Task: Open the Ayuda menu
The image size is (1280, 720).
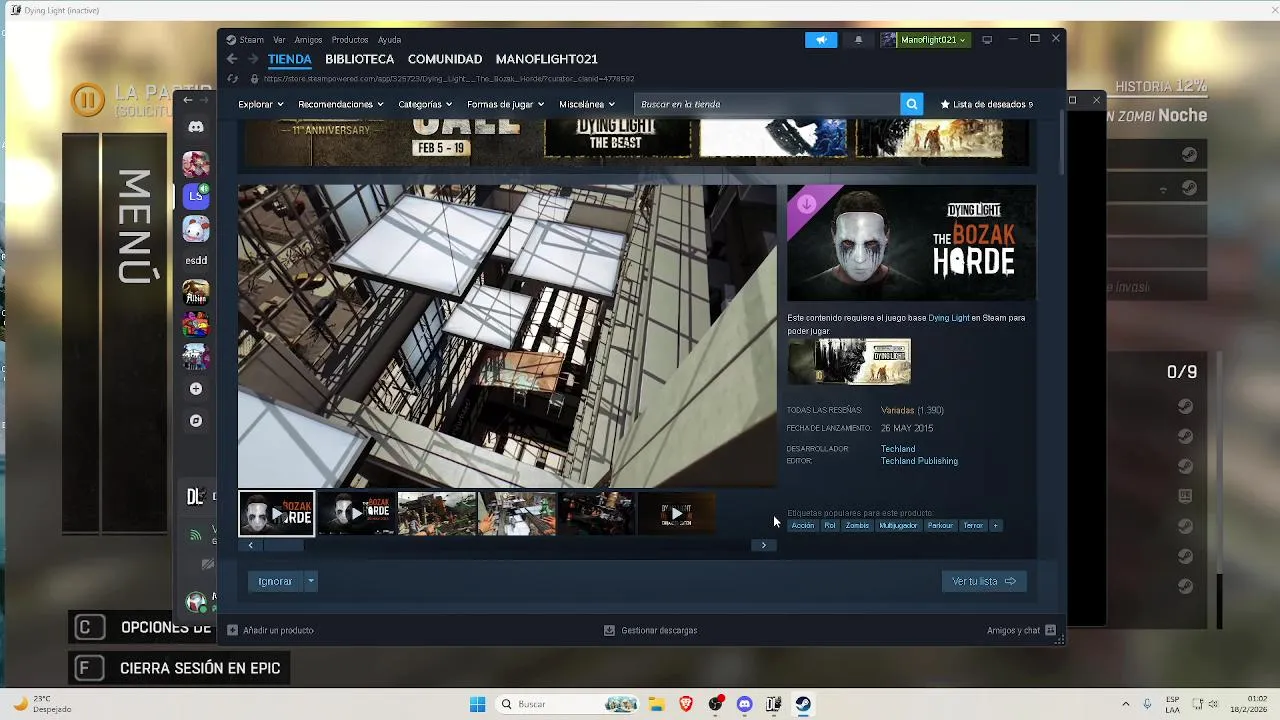Action: [389, 40]
